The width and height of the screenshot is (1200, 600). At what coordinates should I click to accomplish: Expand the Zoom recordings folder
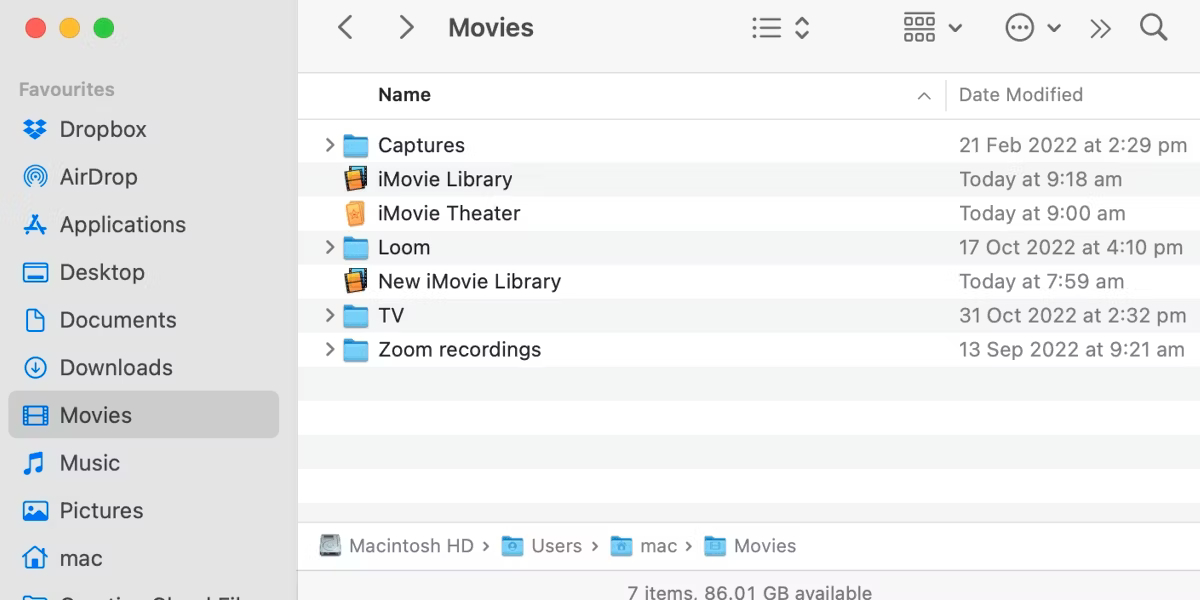click(x=330, y=349)
